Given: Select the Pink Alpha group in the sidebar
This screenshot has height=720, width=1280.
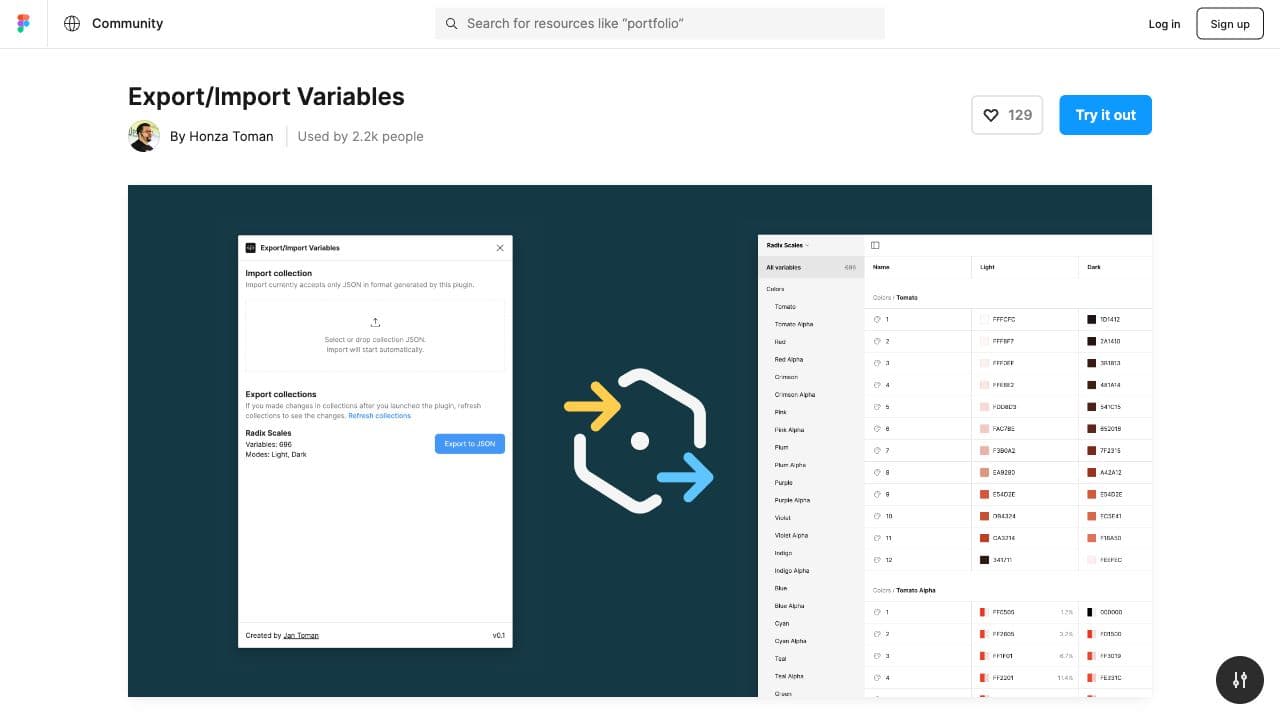Looking at the screenshot, I should pos(789,430).
